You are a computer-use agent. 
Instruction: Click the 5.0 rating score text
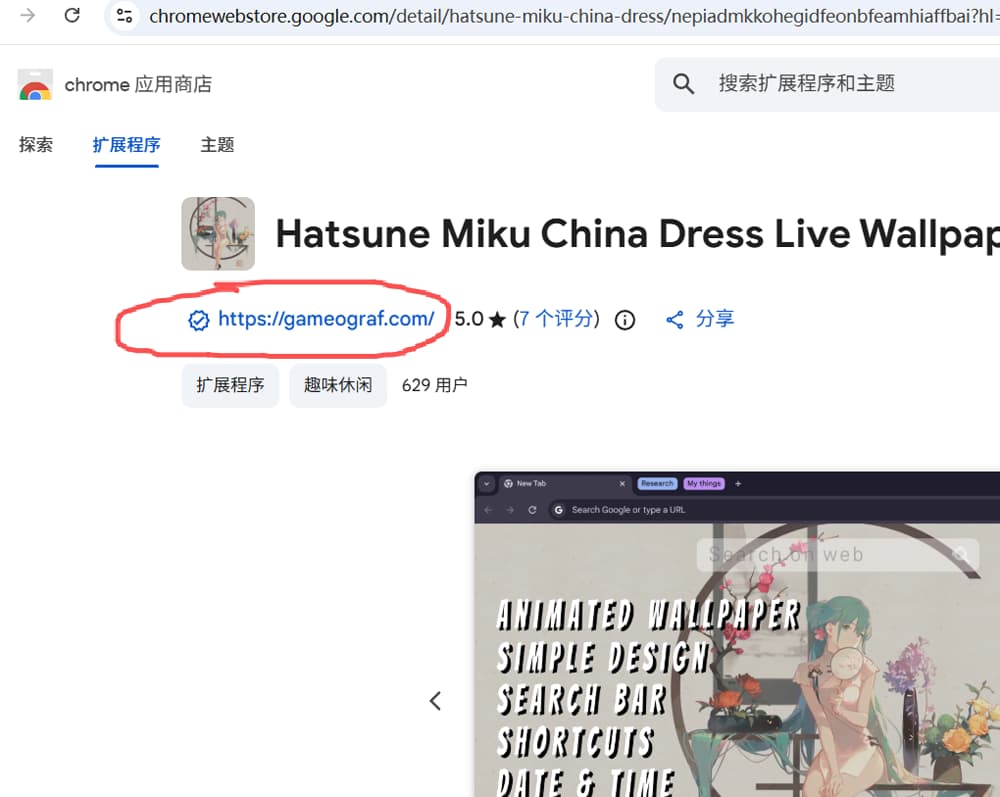(x=469, y=319)
